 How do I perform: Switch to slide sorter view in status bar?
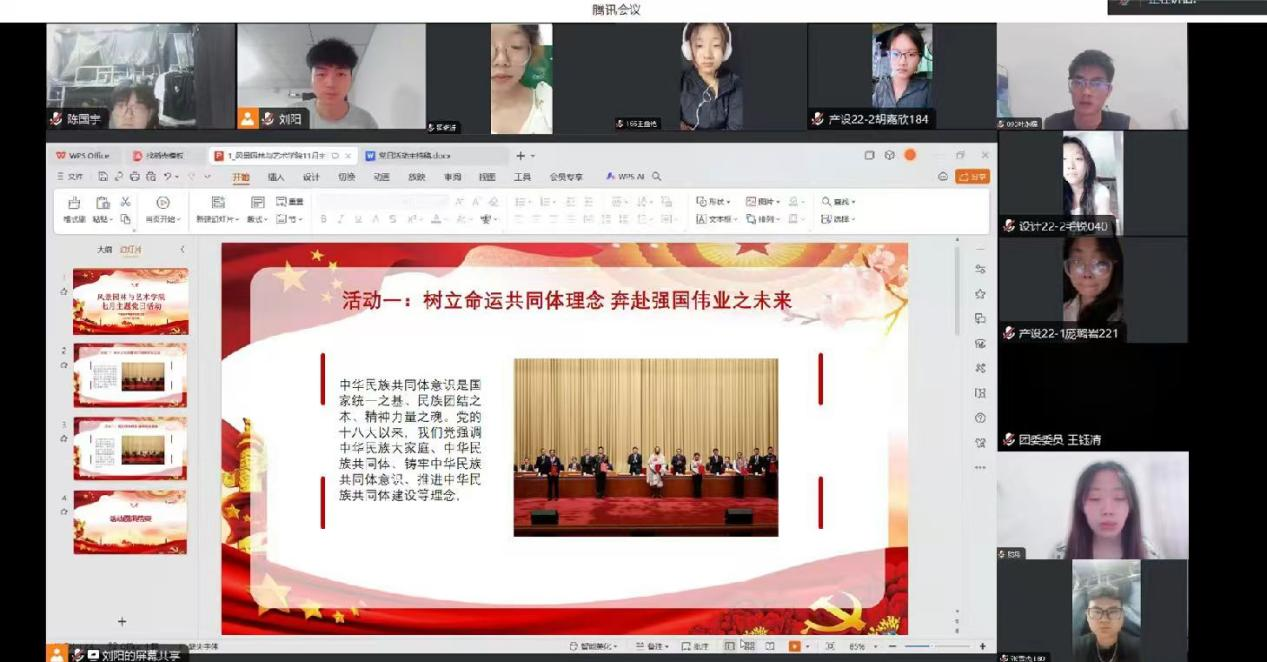coord(748,647)
